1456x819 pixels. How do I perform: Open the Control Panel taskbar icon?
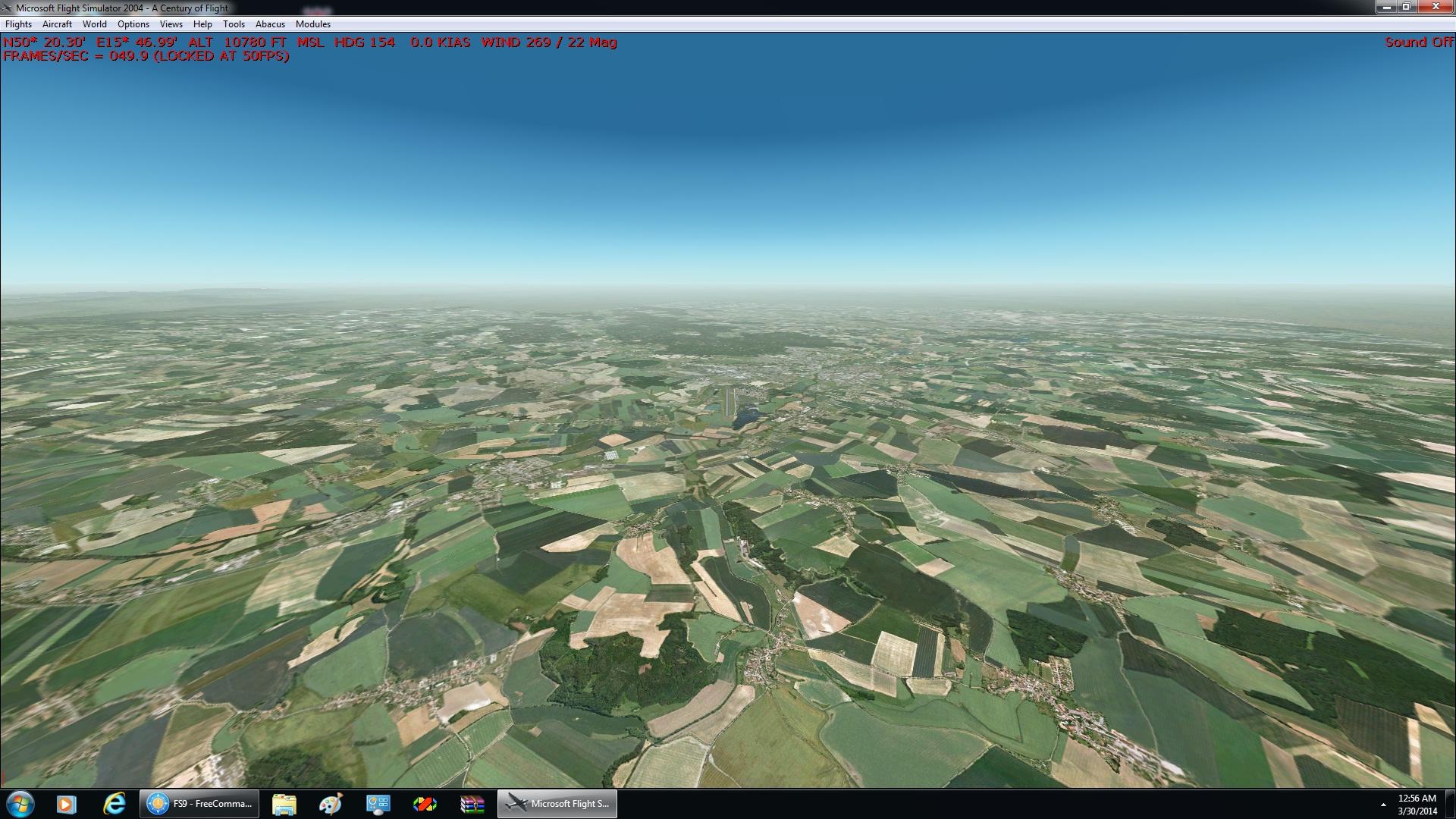pyautogui.click(x=378, y=804)
